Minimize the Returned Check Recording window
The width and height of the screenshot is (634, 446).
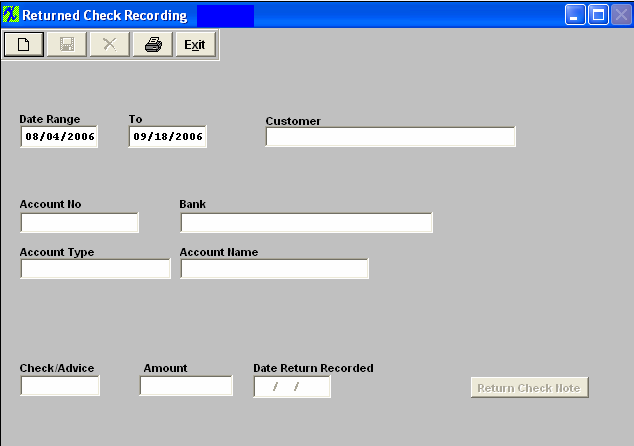(575, 15)
